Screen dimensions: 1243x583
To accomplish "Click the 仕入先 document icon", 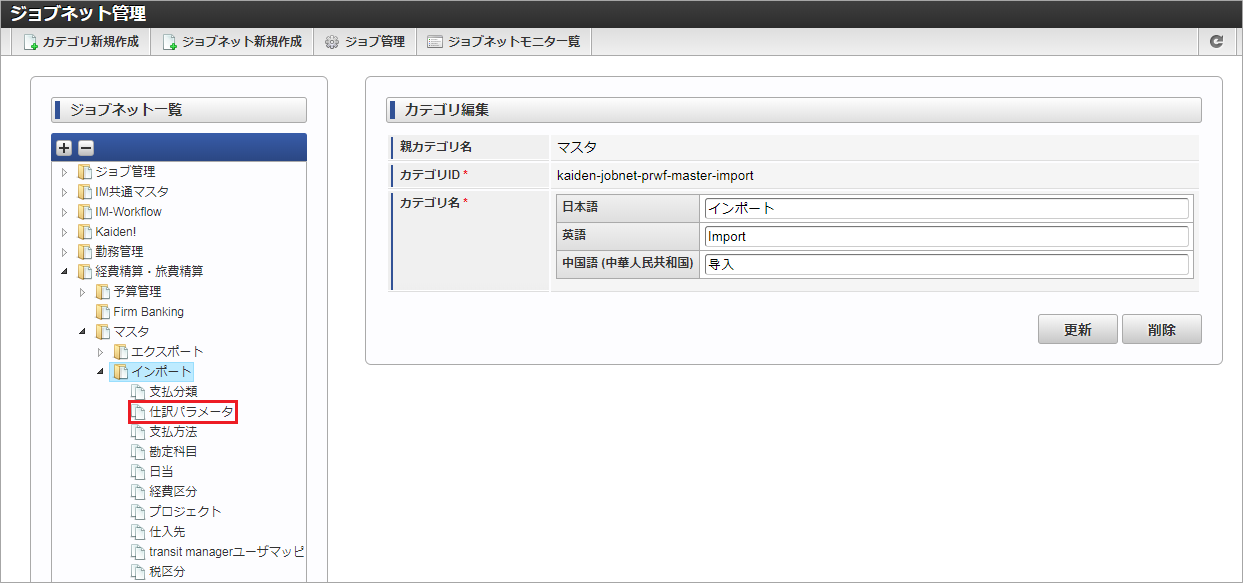I will click(x=139, y=532).
